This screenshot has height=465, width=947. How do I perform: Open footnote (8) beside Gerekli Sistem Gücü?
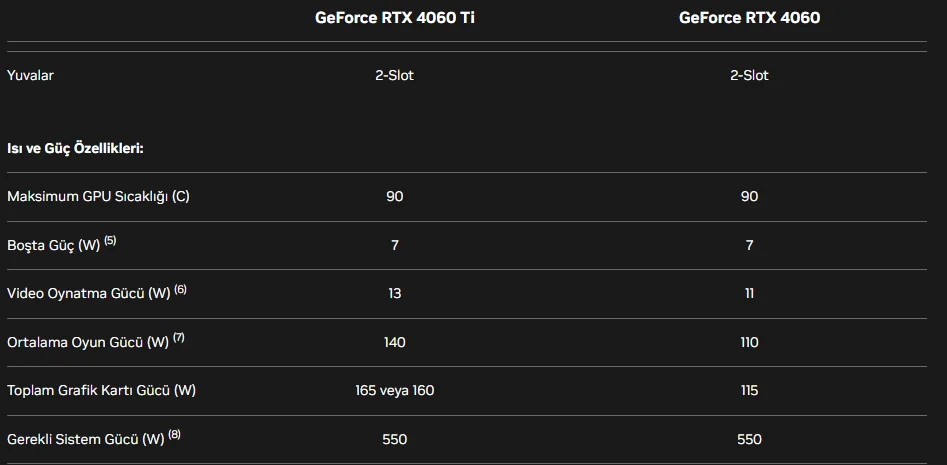[175, 434]
